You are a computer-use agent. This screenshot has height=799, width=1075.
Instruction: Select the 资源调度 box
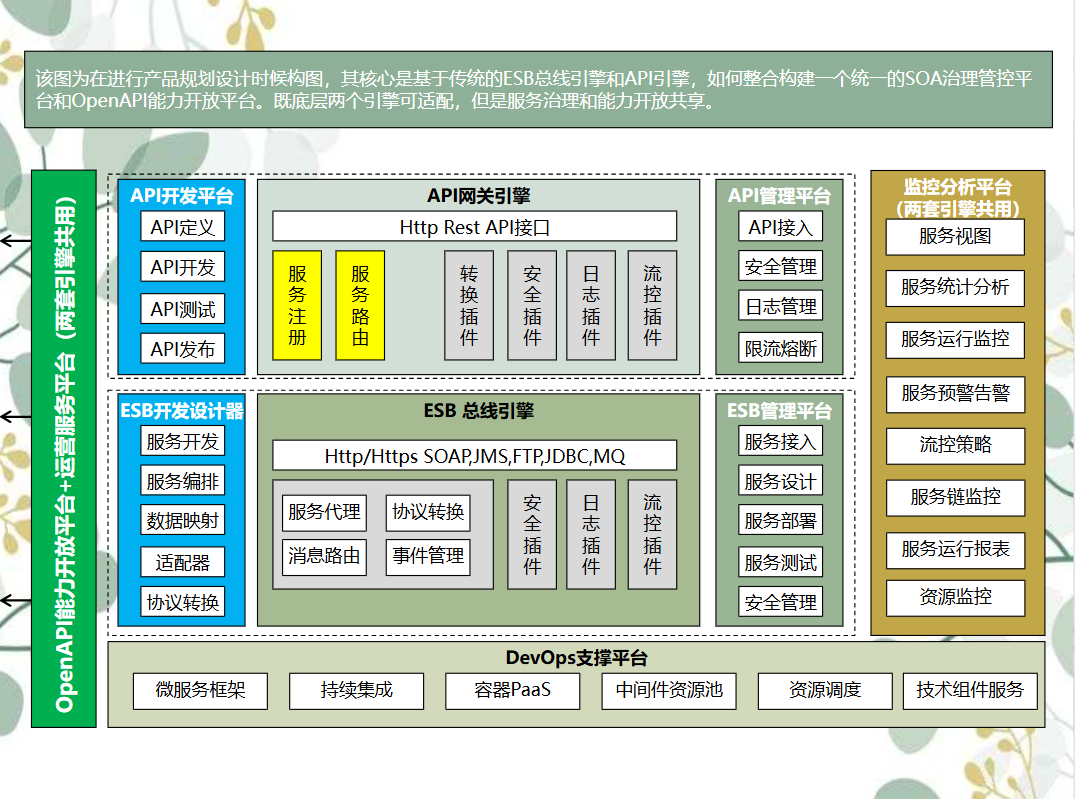[x=825, y=691]
